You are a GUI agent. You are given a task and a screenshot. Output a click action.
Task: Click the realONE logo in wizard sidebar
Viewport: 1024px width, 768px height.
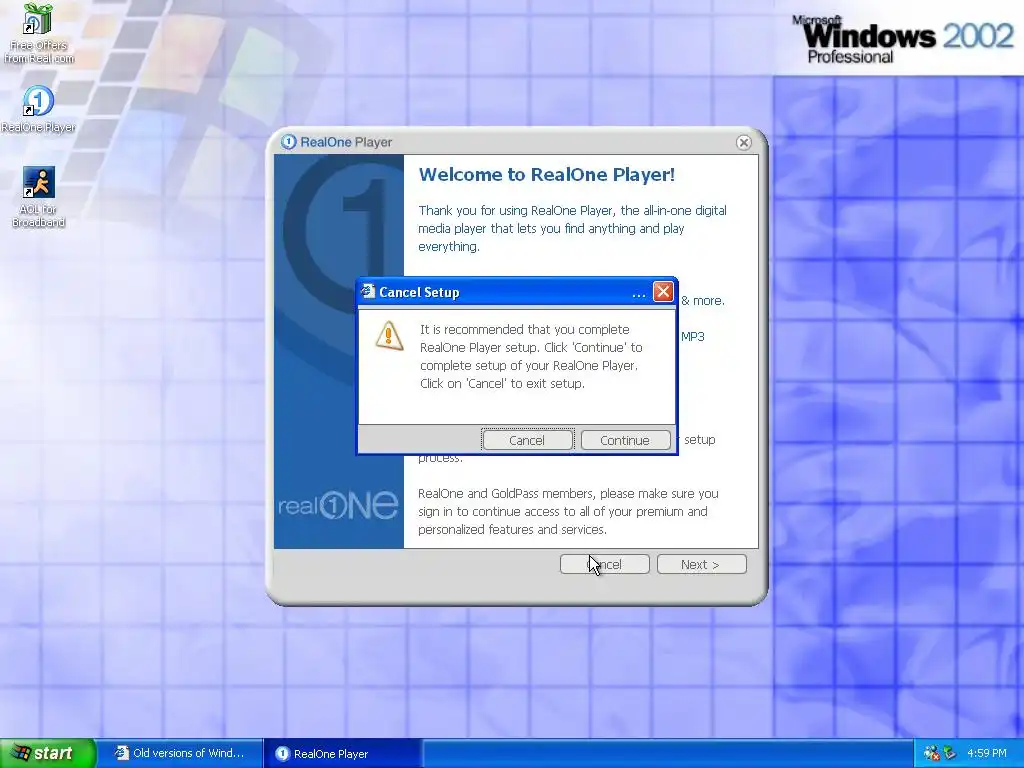click(x=338, y=505)
